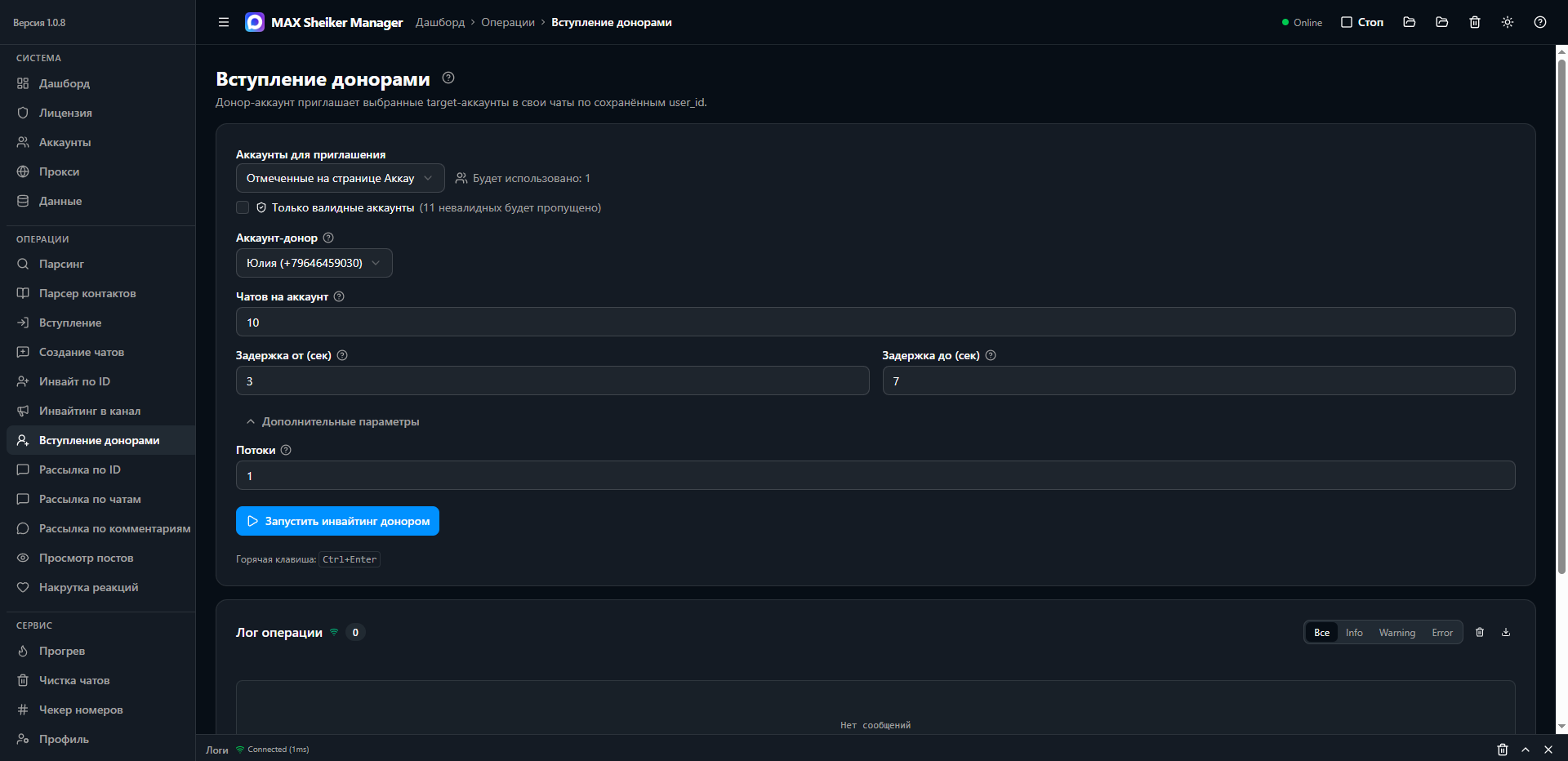The height and width of the screenshot is (761, 1568).
Task: Download operation log icon
Action: (x=1506, y=632)
